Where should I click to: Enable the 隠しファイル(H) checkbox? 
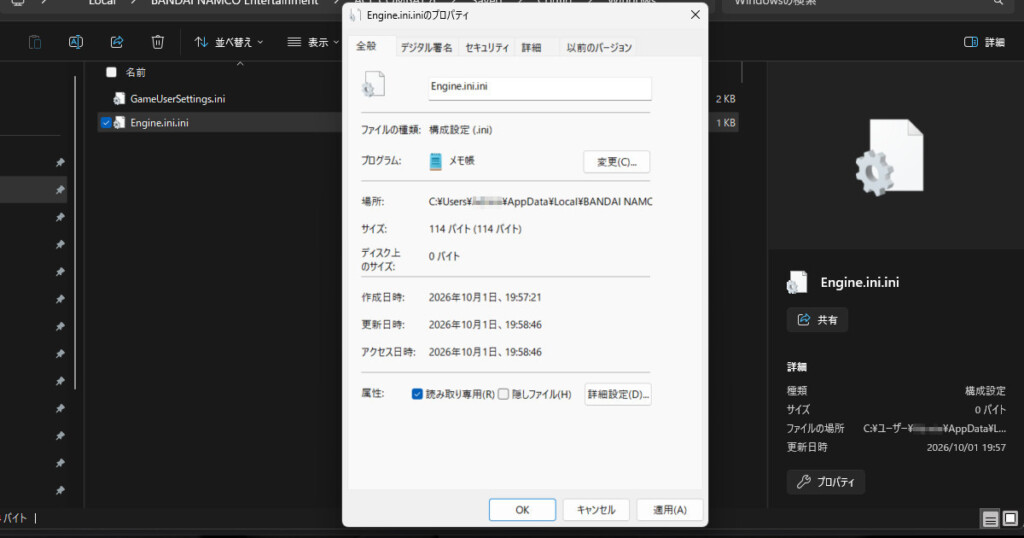pyautogui.click(x=504, y=394)
